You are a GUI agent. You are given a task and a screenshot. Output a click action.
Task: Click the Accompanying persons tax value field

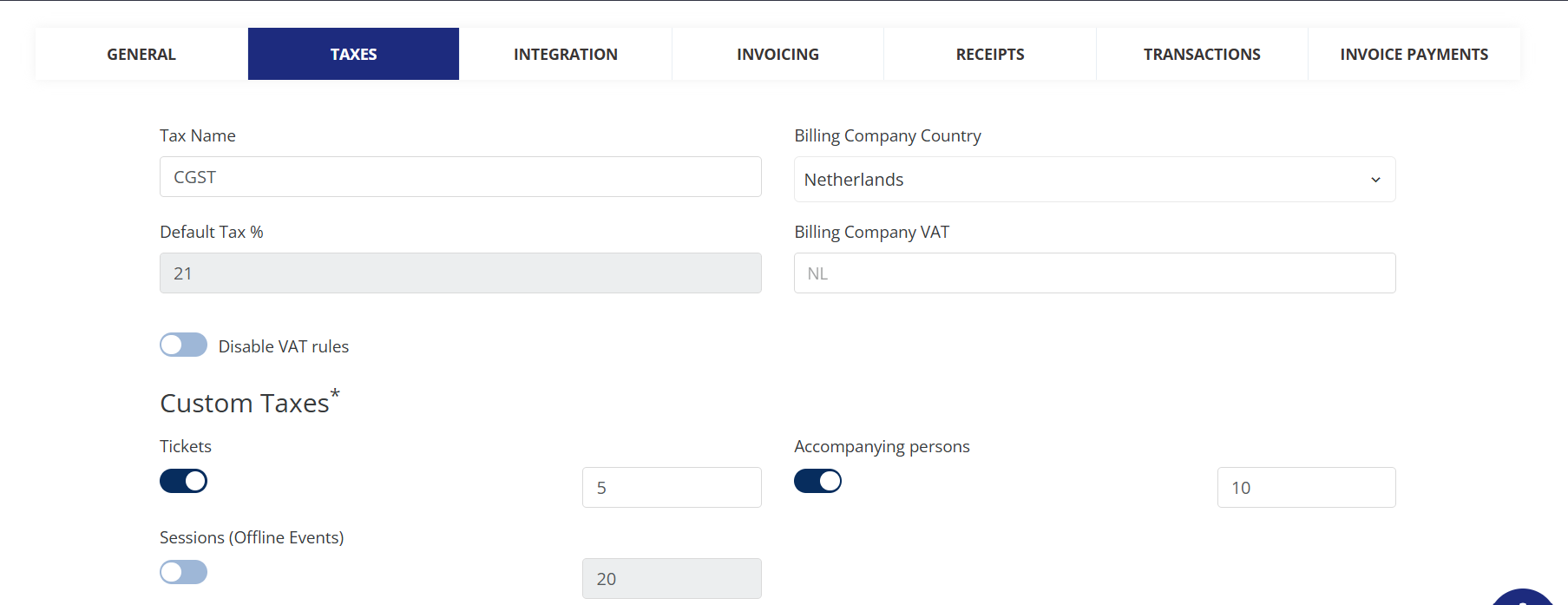coord(1306,488)
